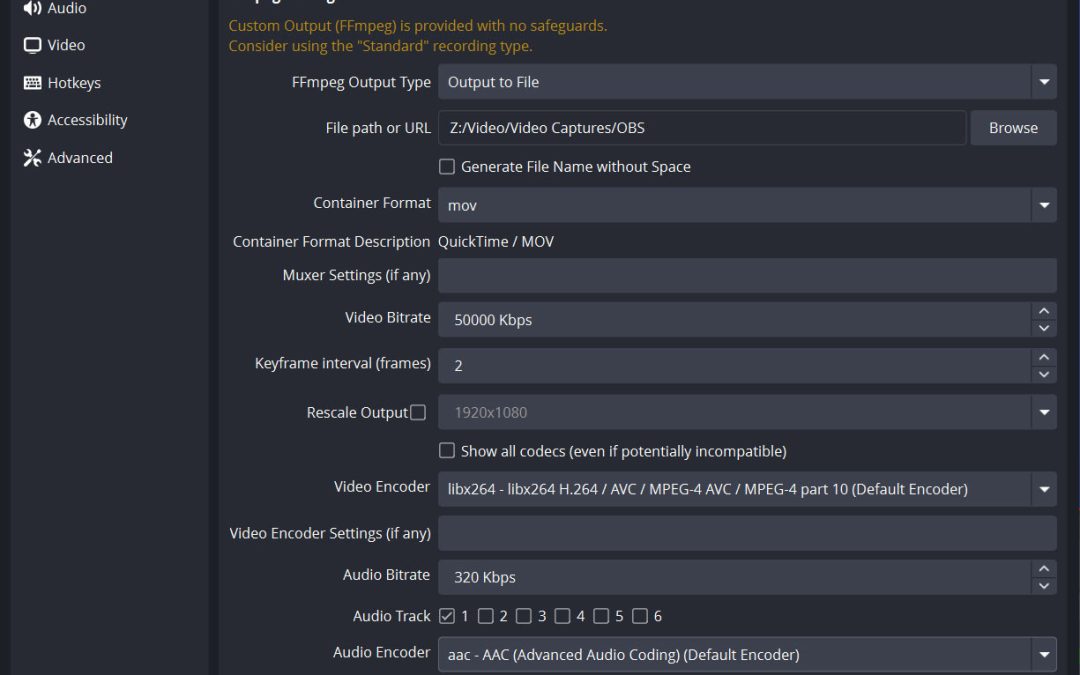Click the Audio speaker icon in sidebar
The image size is (1080, 675).
tap(32, 8)
